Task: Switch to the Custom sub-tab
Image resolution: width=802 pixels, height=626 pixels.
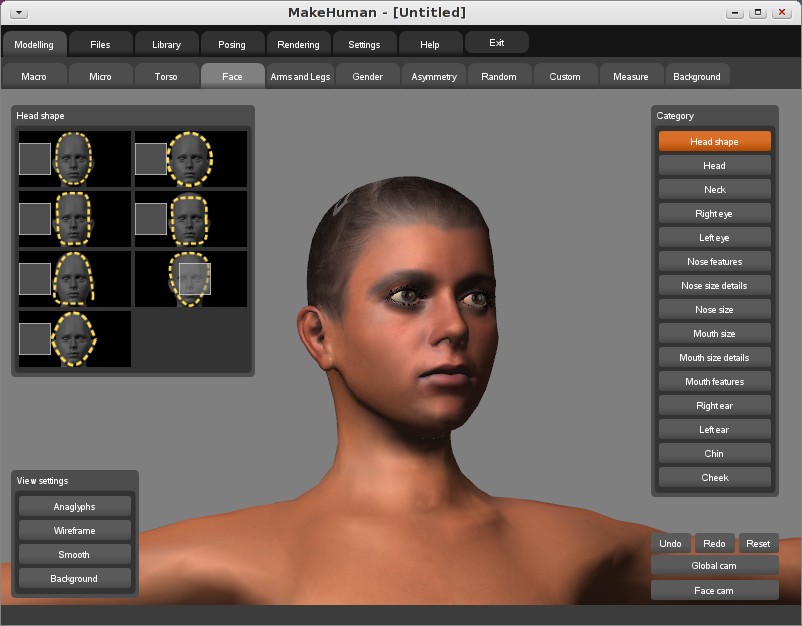Action: click(x=565, y=76)
